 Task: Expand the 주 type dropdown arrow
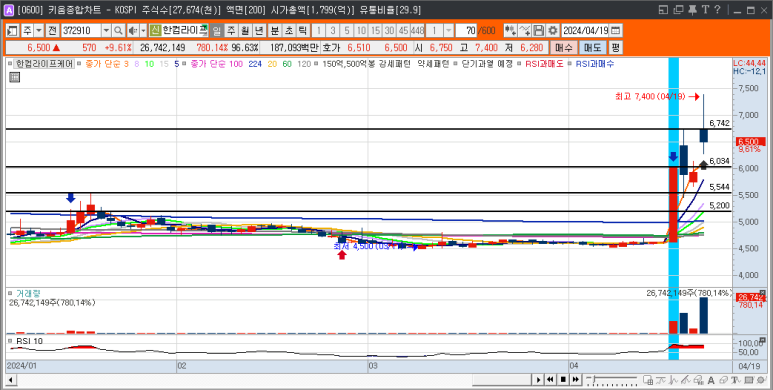39,31
